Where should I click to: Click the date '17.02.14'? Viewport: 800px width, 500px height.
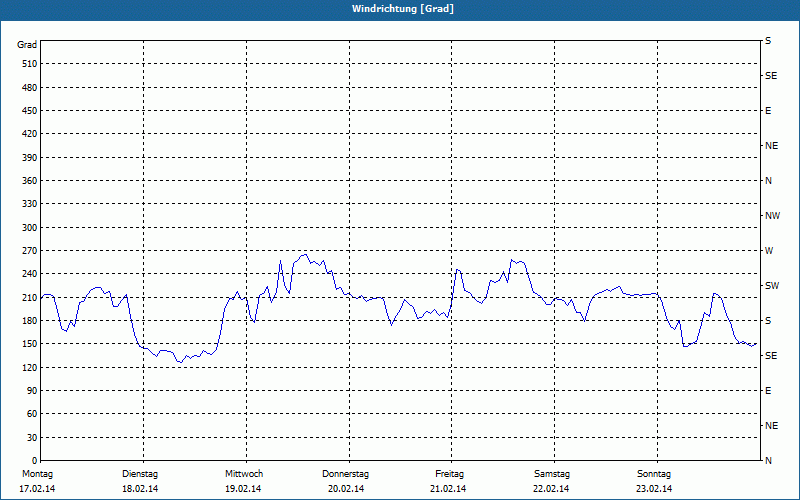pos(37,489)
